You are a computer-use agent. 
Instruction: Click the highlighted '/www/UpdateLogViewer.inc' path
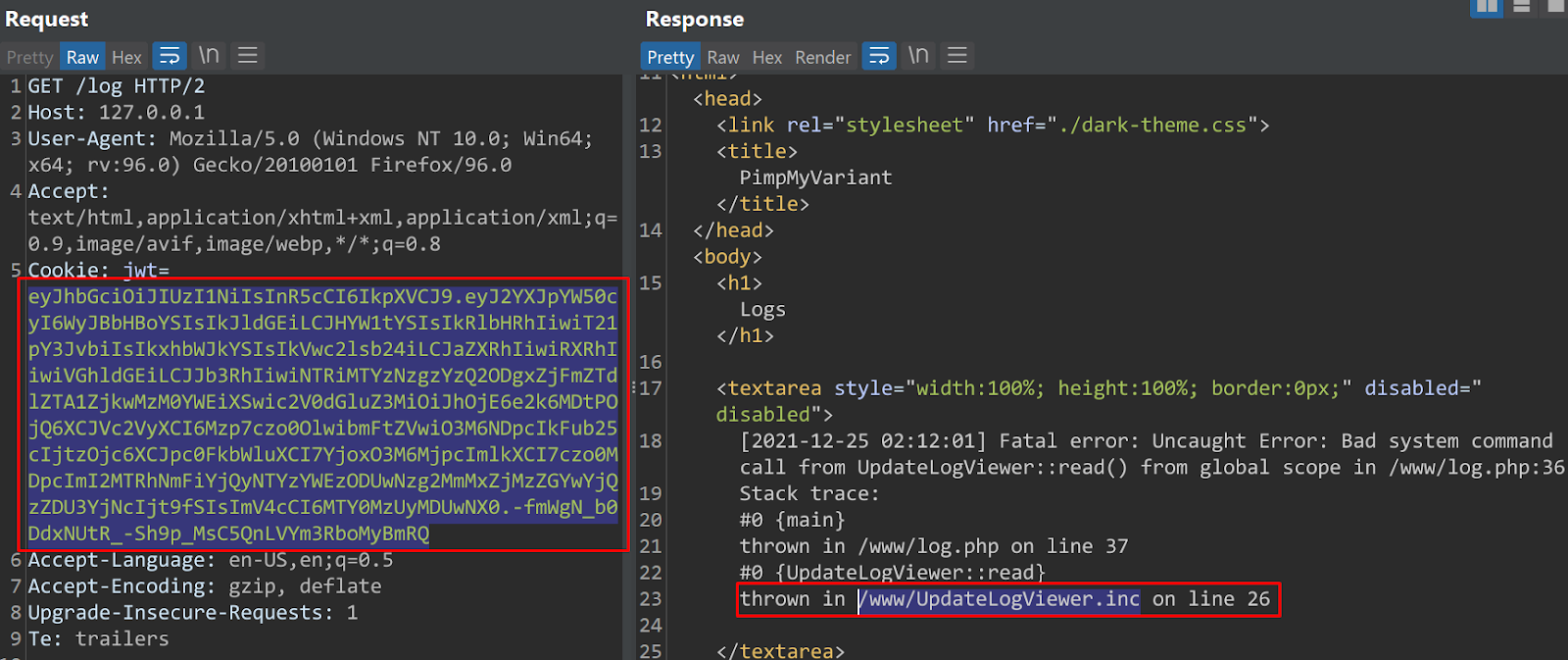click(x=1000, y=599)
